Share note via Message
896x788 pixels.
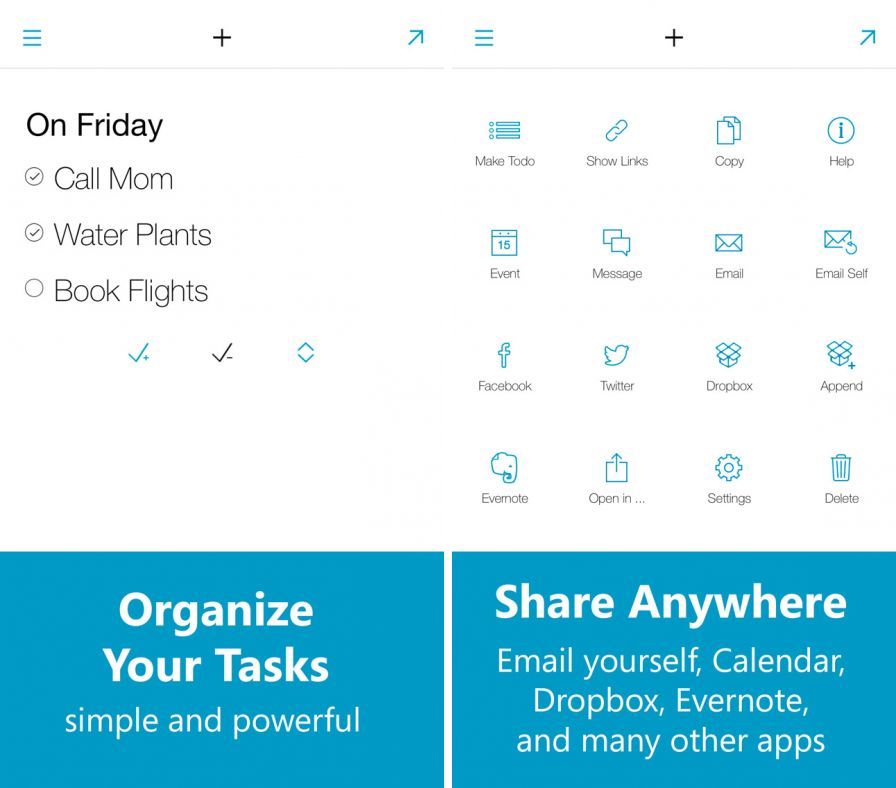(617, 243)
